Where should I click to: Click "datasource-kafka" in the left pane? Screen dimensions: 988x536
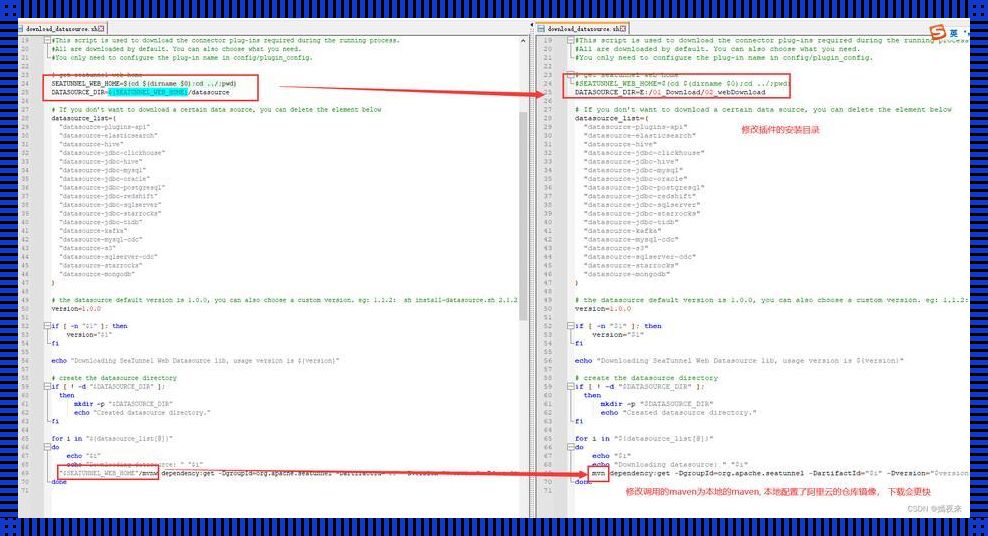[93, 231]
